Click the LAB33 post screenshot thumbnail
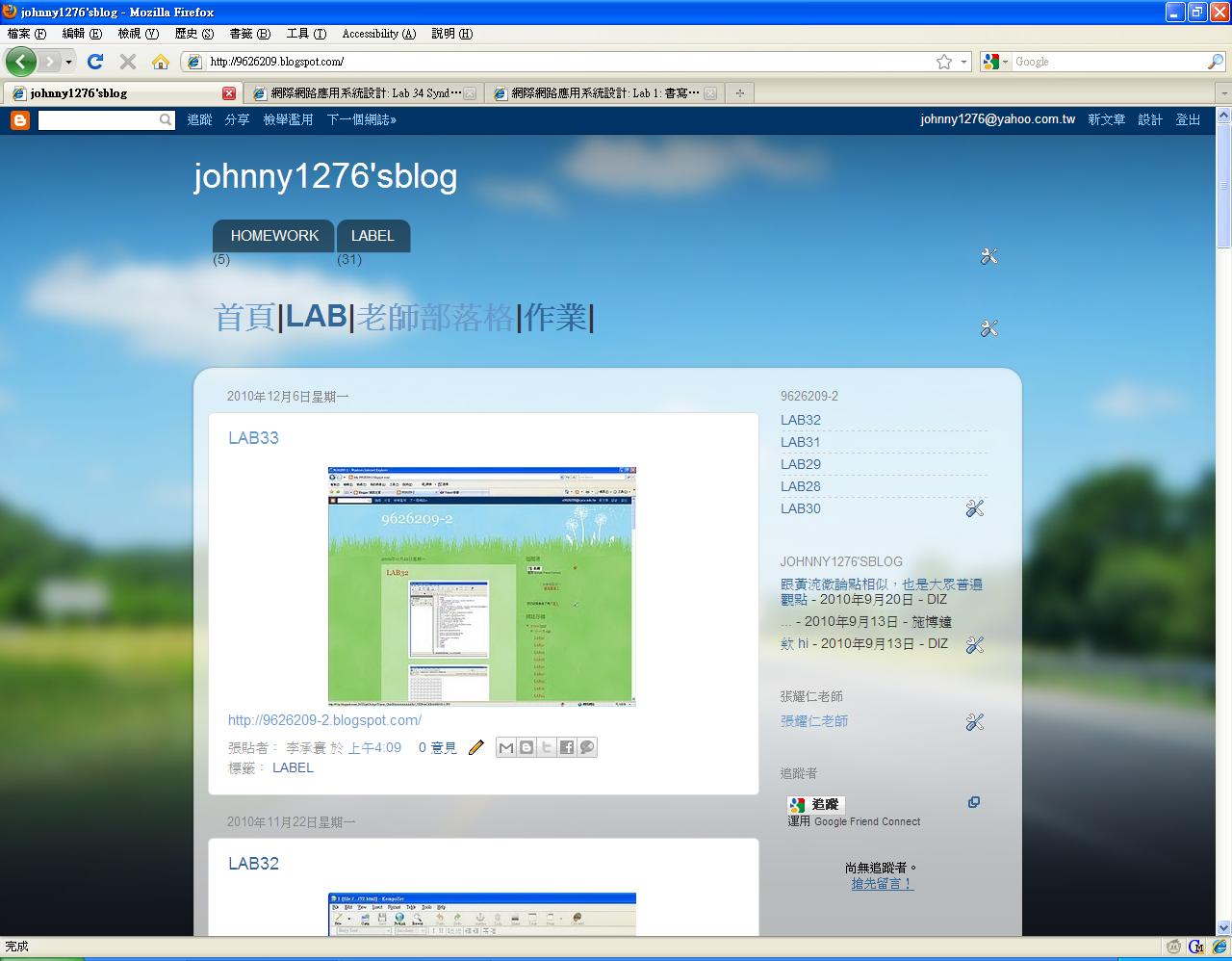This screenshot has height=961, width=1232. [481, 586]
